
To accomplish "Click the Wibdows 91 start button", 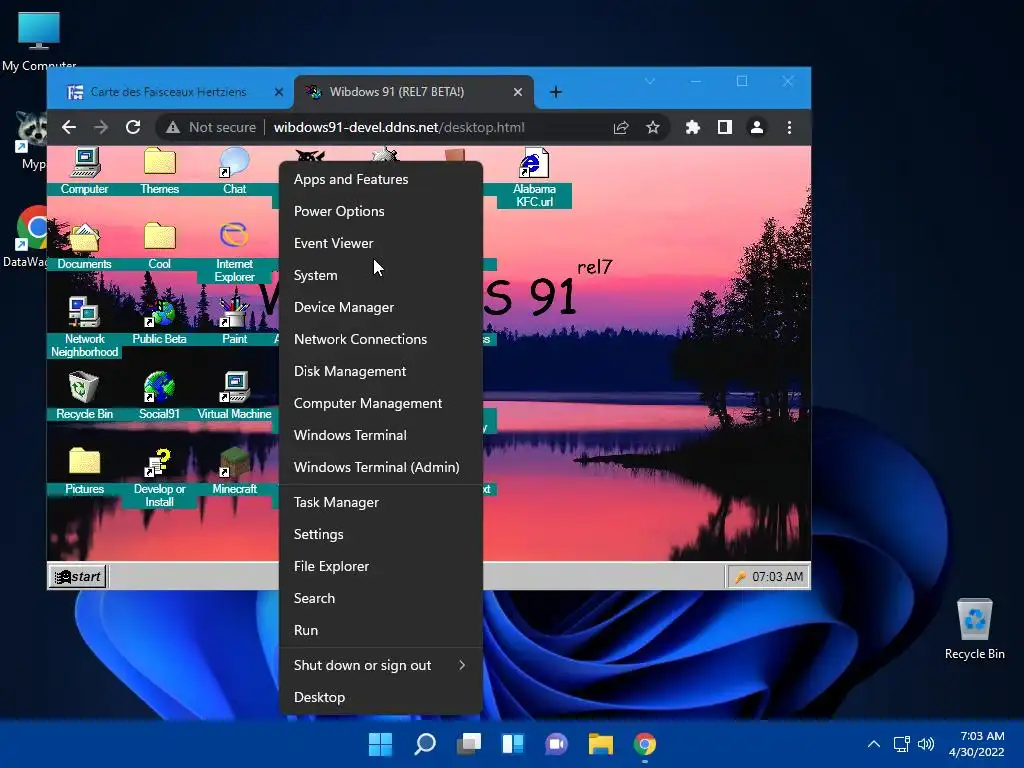I will coord(78,577).
